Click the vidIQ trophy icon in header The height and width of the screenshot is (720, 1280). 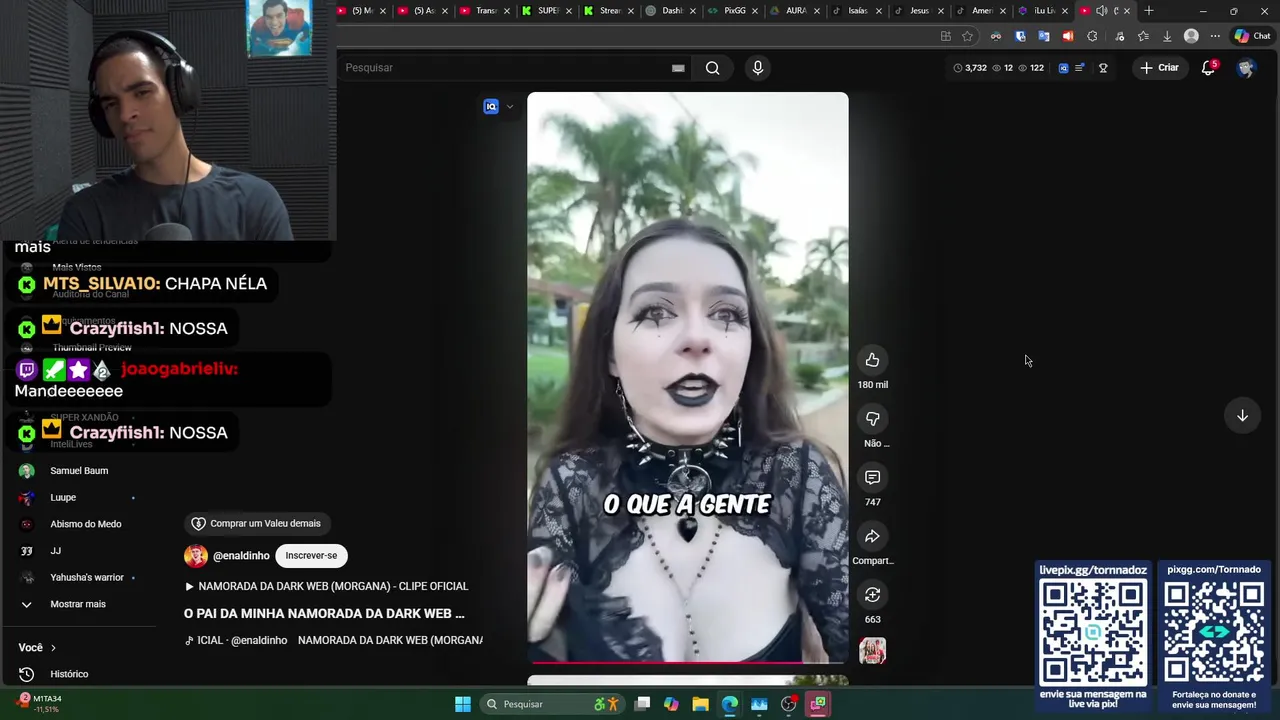click(1103, 68)
